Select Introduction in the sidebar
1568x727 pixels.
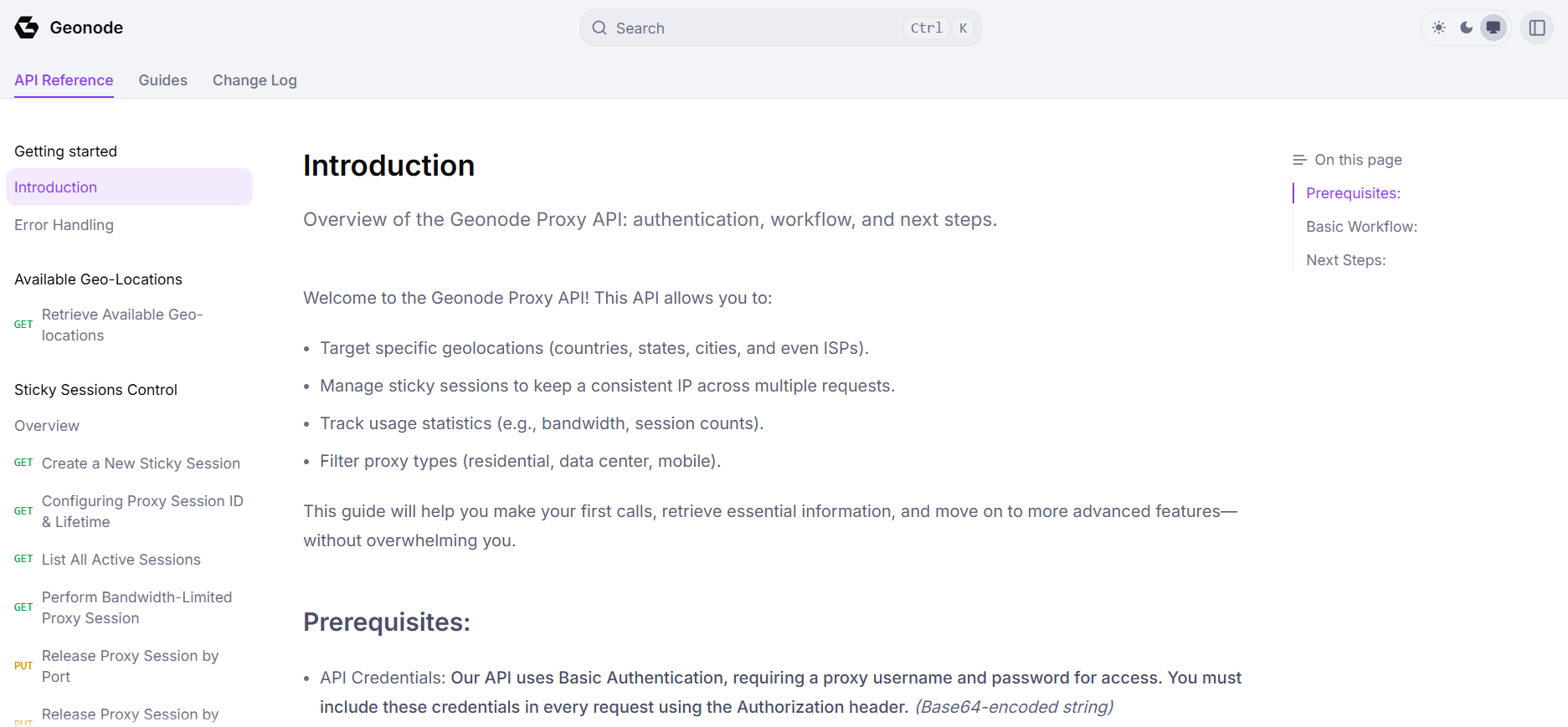click(129, 187)
